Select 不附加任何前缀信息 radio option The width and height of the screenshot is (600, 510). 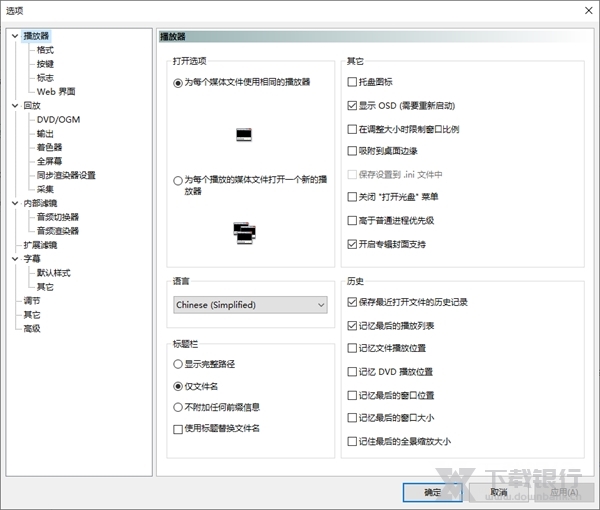pos(178,407)
